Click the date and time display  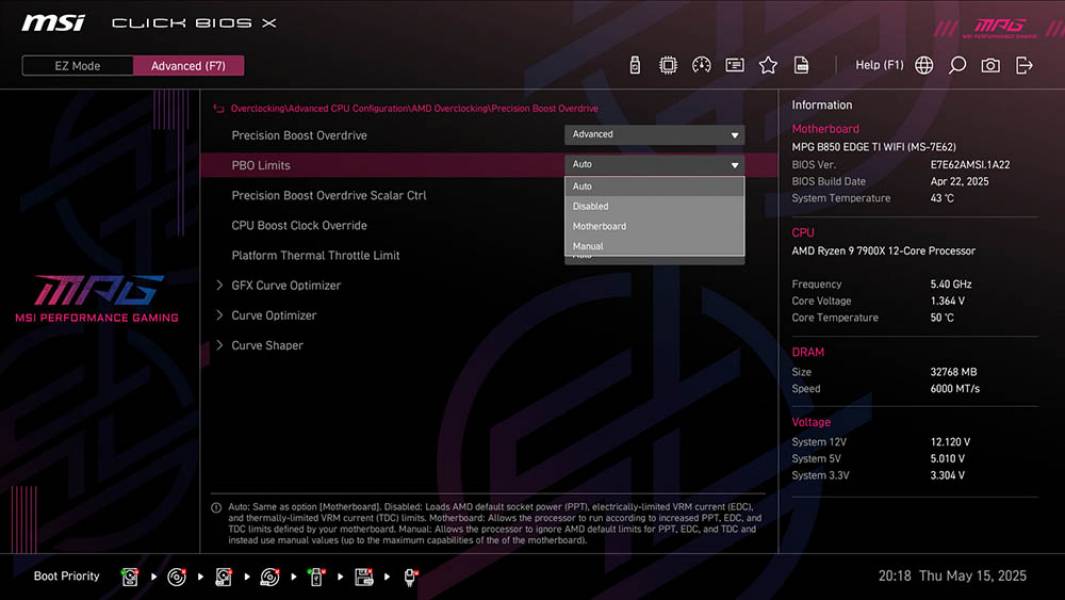[x=952, y=576]
